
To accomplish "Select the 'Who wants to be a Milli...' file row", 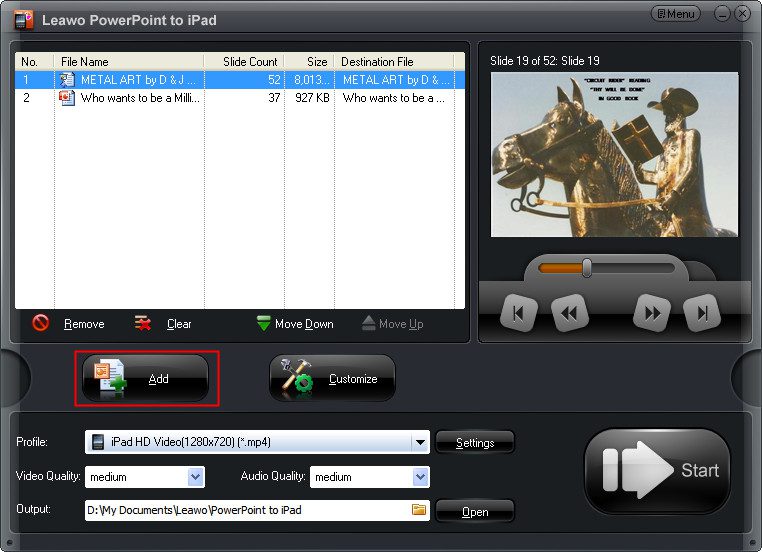I will (x=140, y=98).
